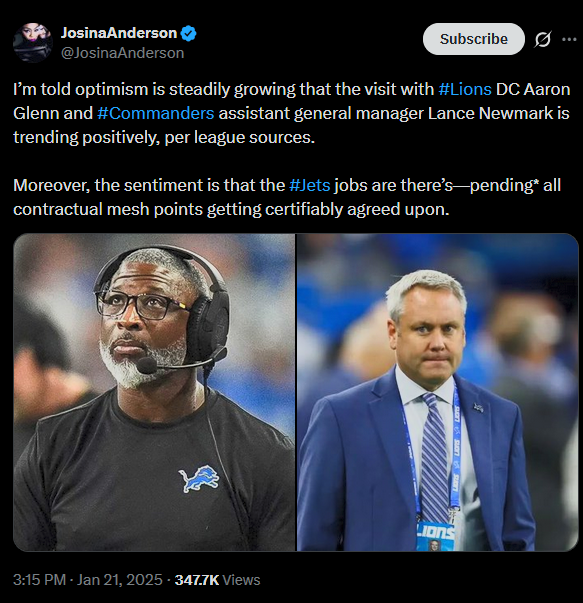Expand the photo of the man in the blue suit
This screenshot has height=603, width=583.
[x=438, y=392]
